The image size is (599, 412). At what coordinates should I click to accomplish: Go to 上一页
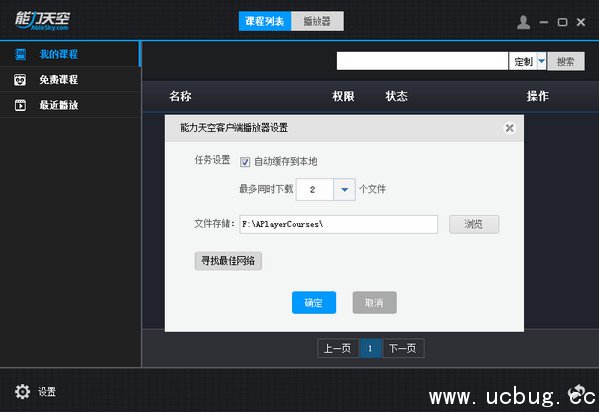[x=338, y=348]
